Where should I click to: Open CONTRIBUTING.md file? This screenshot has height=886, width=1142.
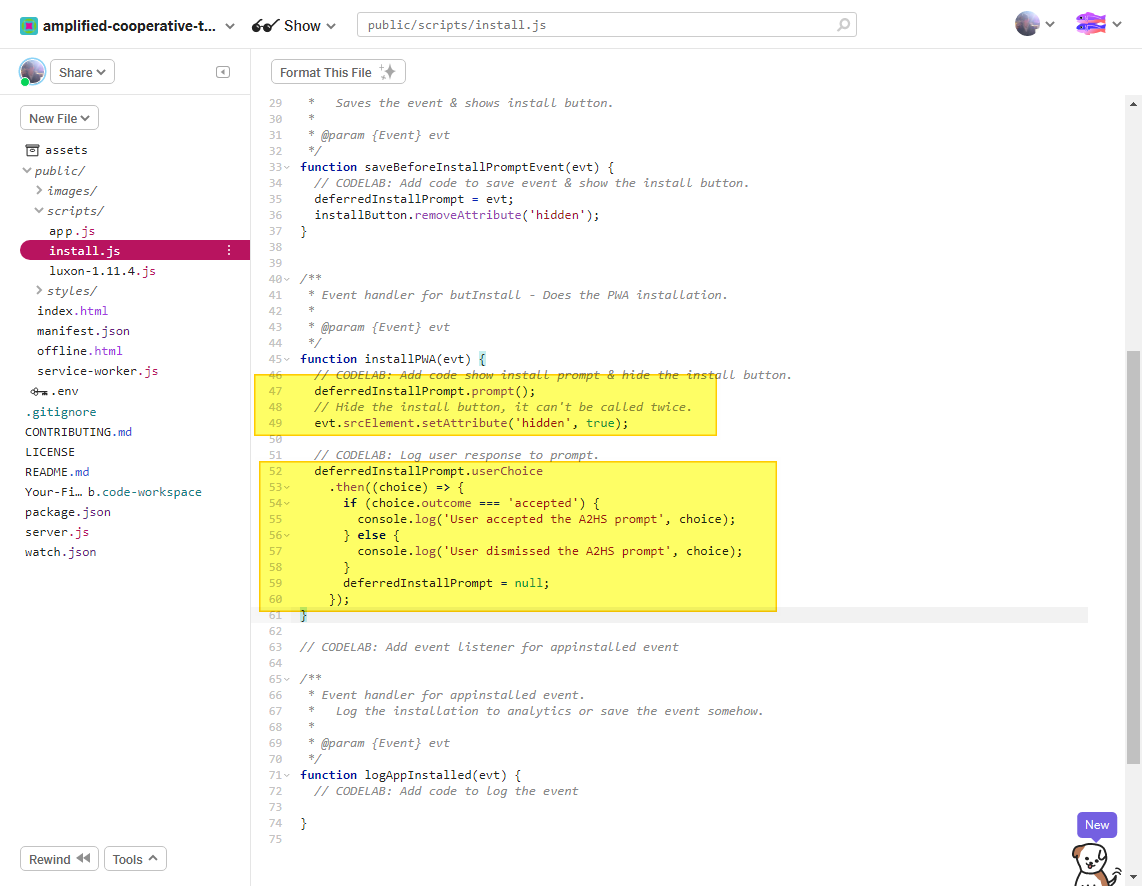79,432
